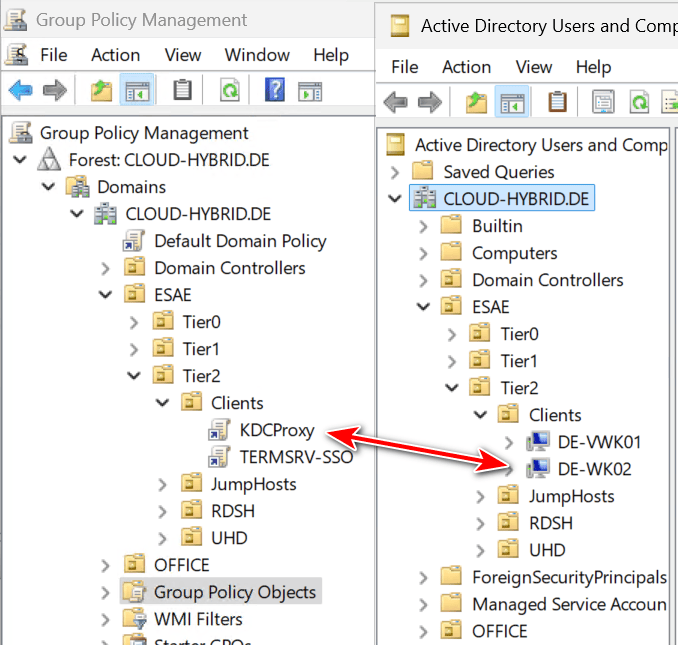Screen dimensions: 678x645
Task: Click the blue Back arrow in Group Policy Management
Action: (20, 91)
